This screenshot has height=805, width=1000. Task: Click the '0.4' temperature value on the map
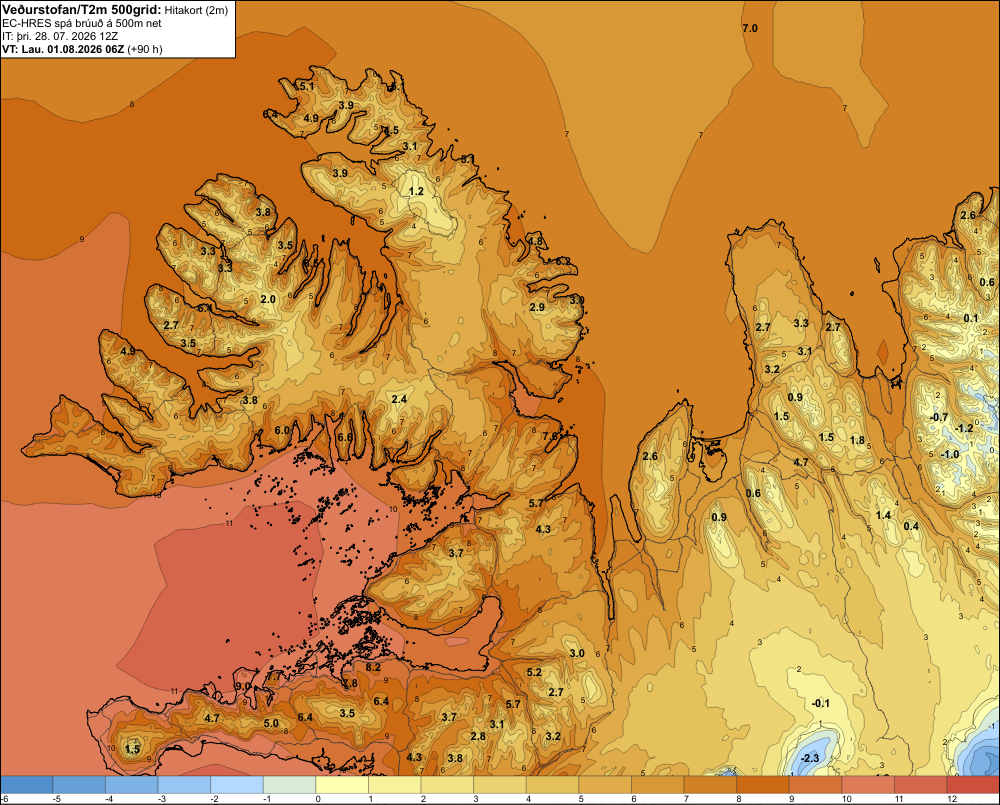[x=912, y=526]
